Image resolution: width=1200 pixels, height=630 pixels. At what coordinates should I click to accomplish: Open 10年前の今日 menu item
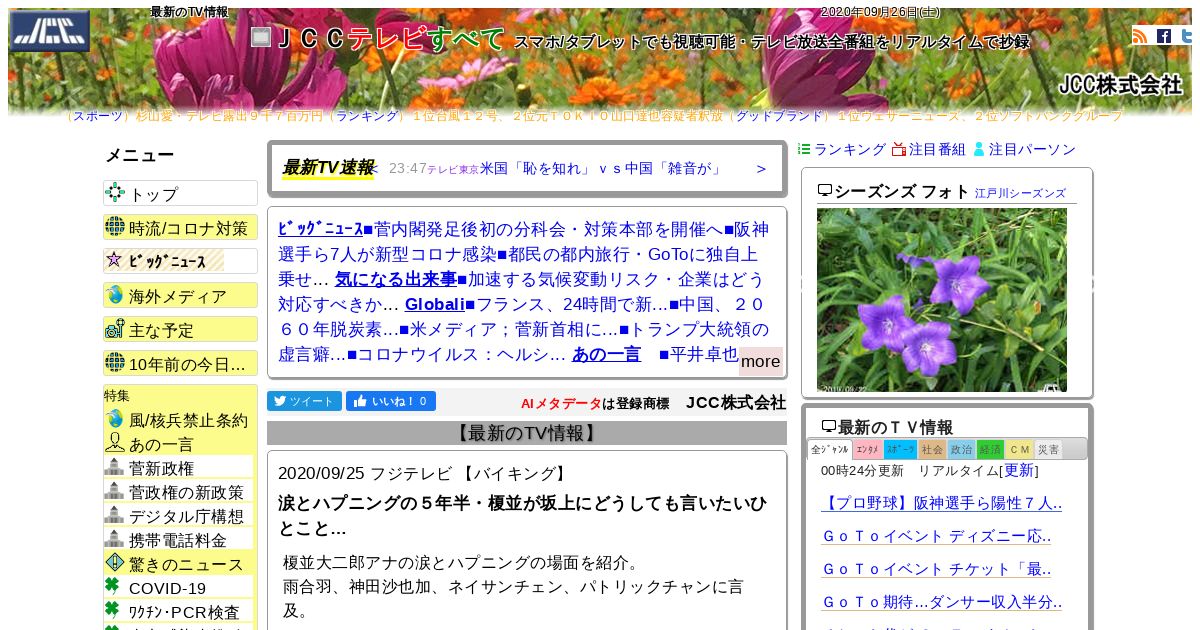coord(180,363)
